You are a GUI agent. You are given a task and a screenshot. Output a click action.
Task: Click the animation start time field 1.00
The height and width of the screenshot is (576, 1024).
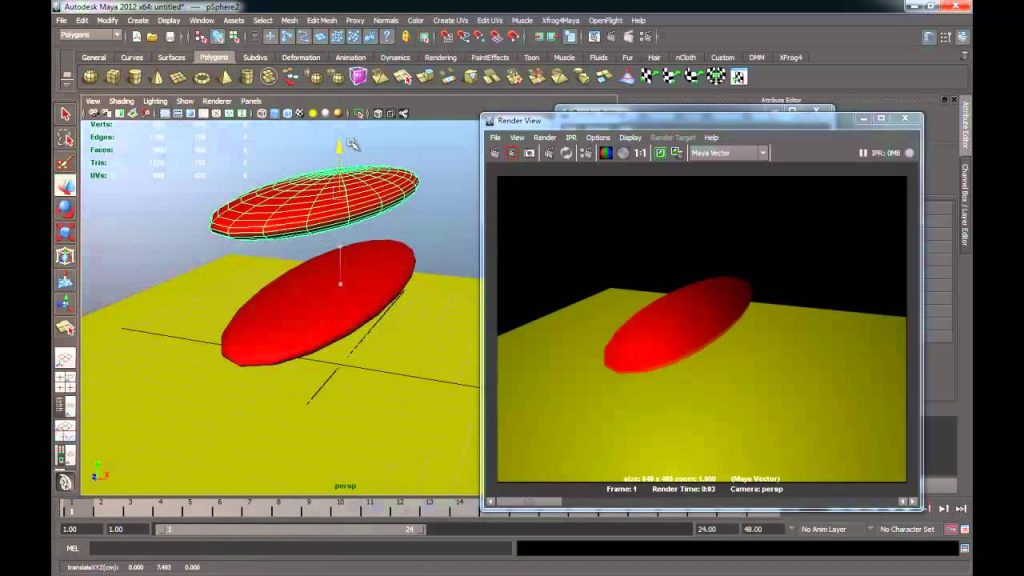pyautogui.click(x=81, y=529)
